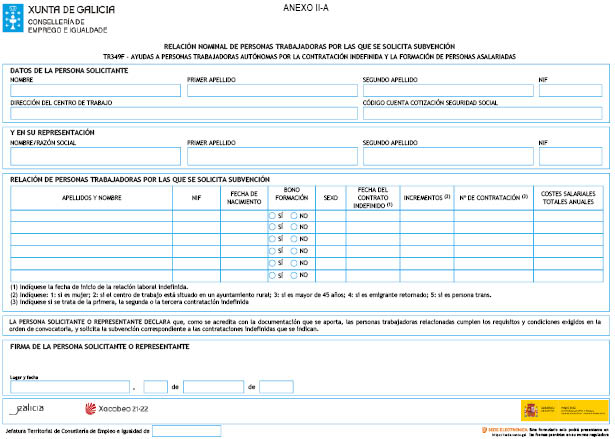Image resolution: width=615 pixels, height=439 pixels.
Task: Focus the applicant's Segundo Apellido field
Action: pos(446,91)
